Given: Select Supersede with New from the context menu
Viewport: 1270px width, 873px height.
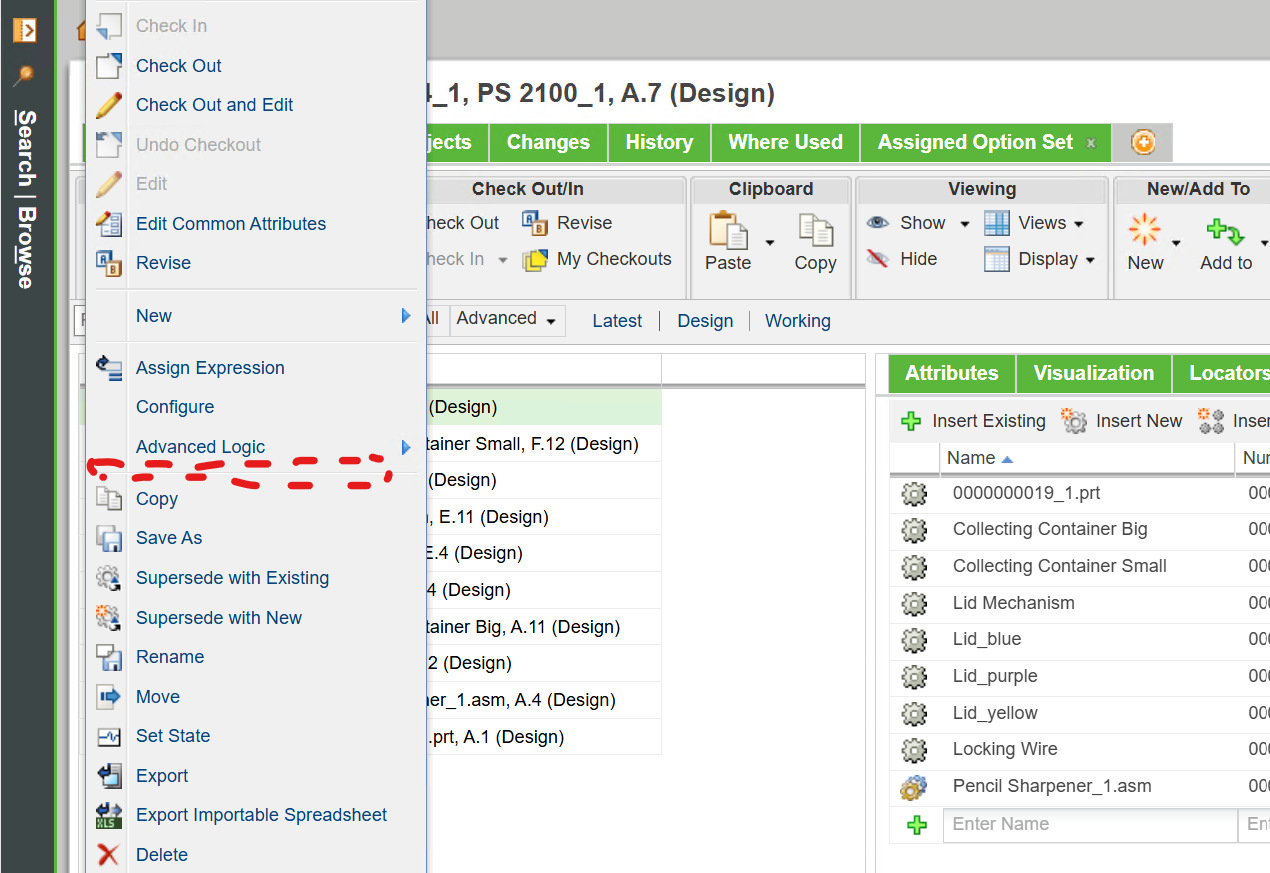Looking at the screenshot, I should 218,617.
